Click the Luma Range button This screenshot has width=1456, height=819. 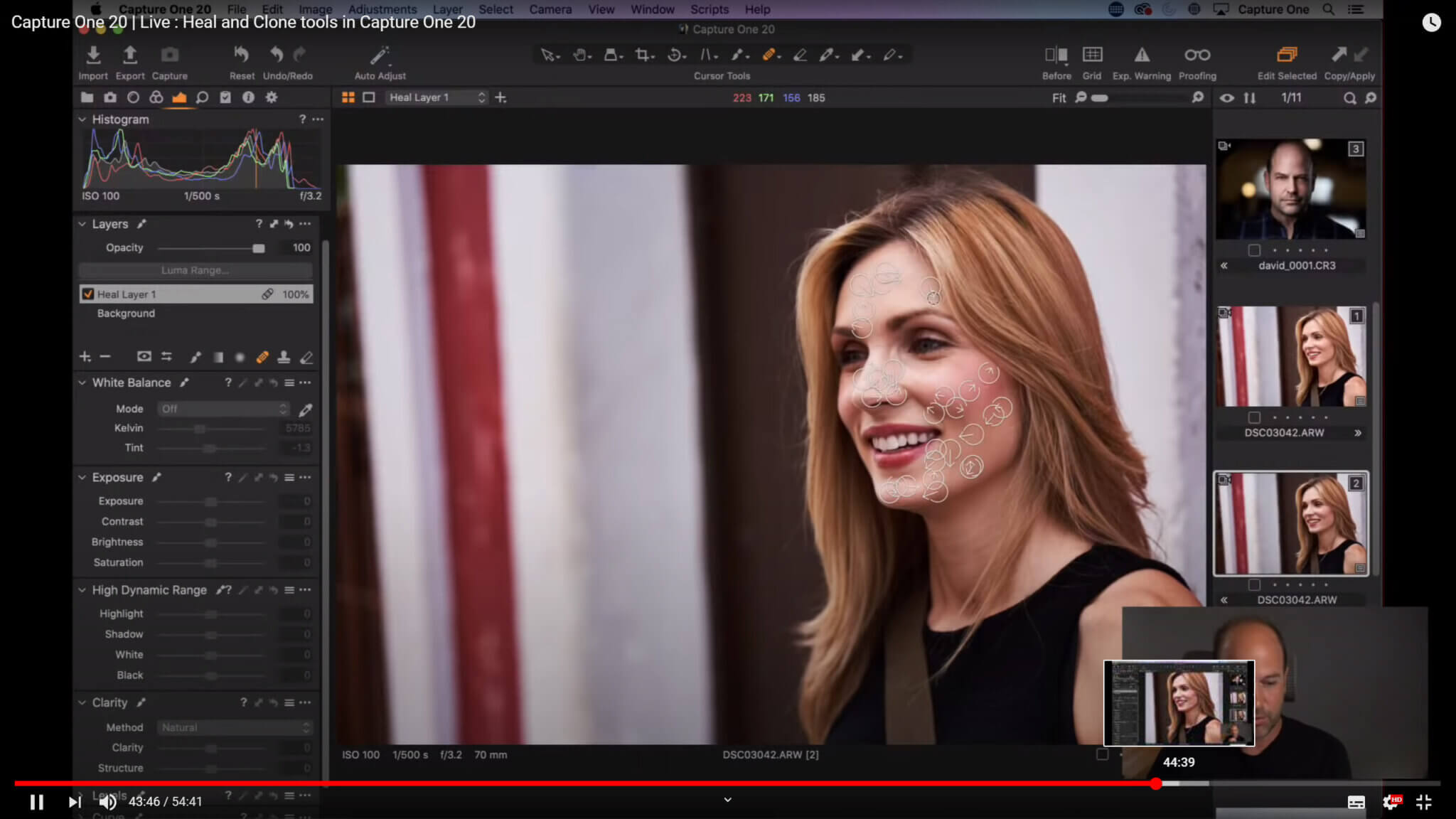click(196, 270)
